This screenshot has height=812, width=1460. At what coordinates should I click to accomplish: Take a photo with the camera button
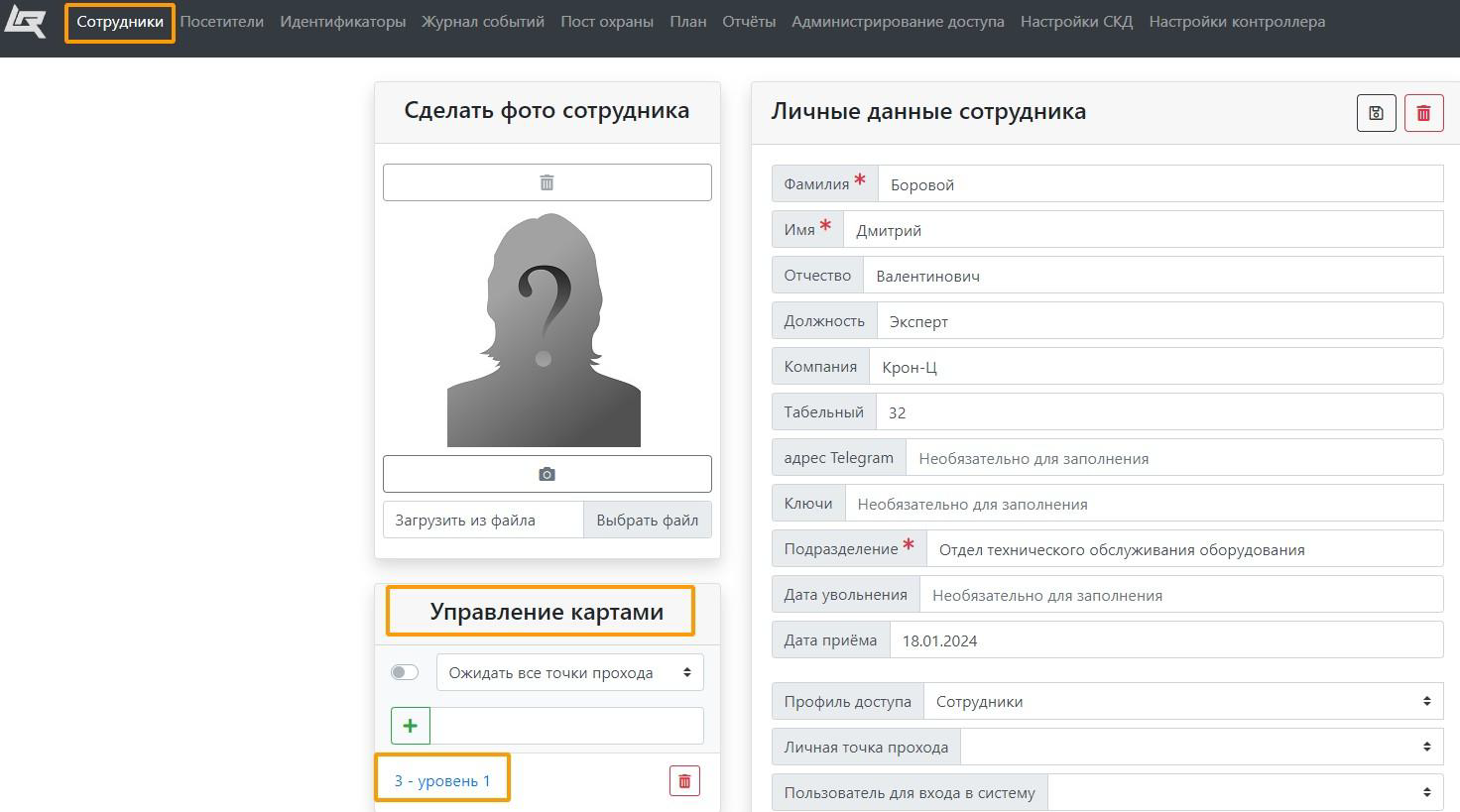tap(547, 474)
